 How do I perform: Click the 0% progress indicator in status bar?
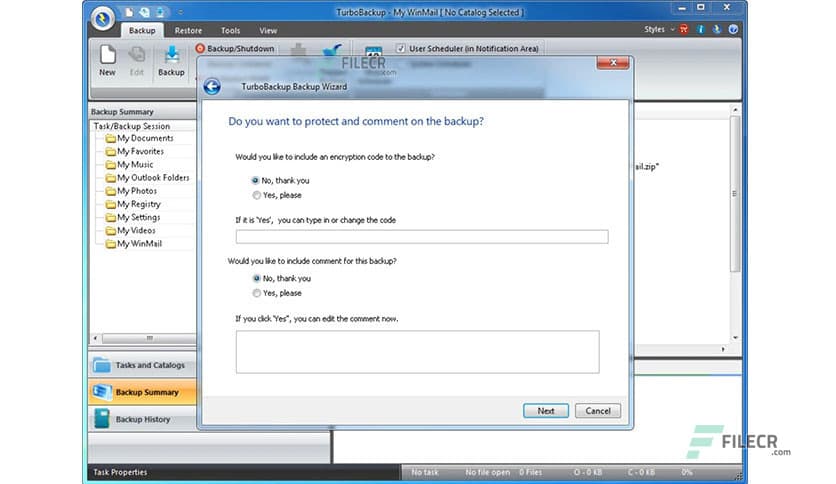687,472
